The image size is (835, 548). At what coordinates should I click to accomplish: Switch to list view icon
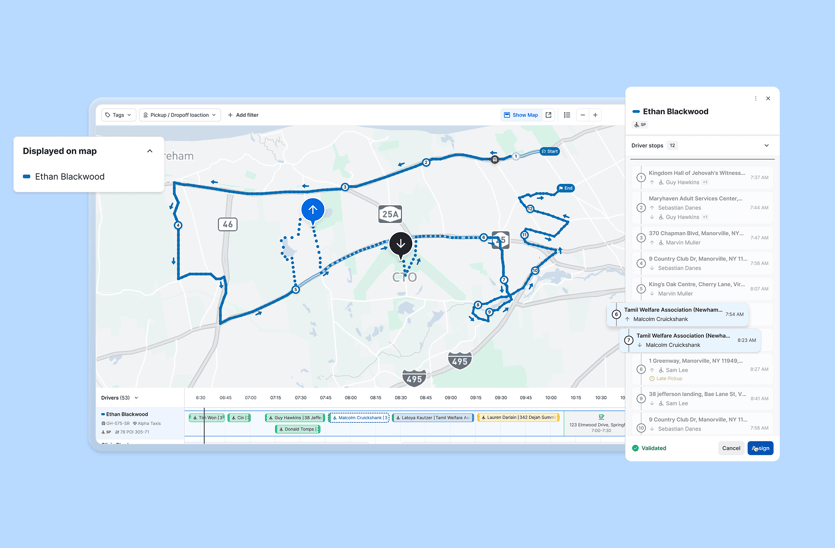(x=567, y=115)
